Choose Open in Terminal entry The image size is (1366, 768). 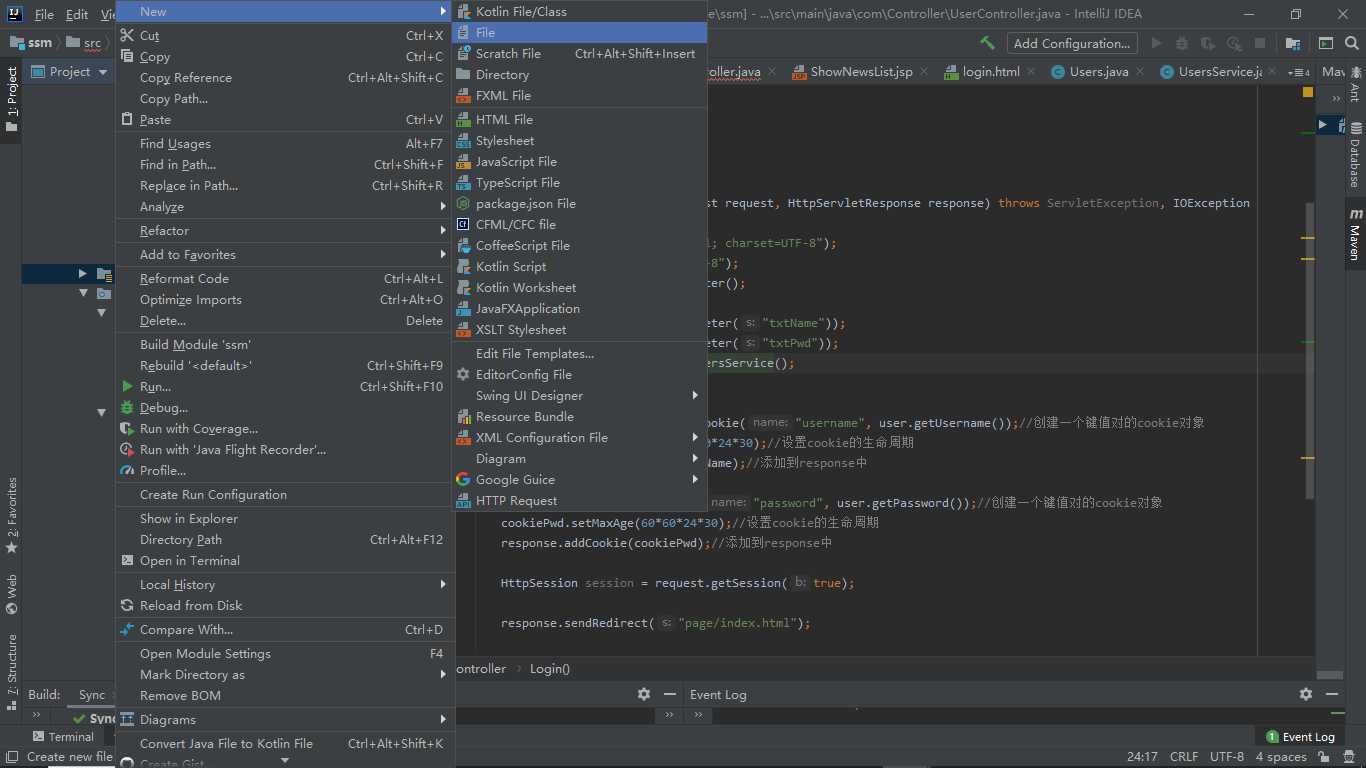pos(285,560)
